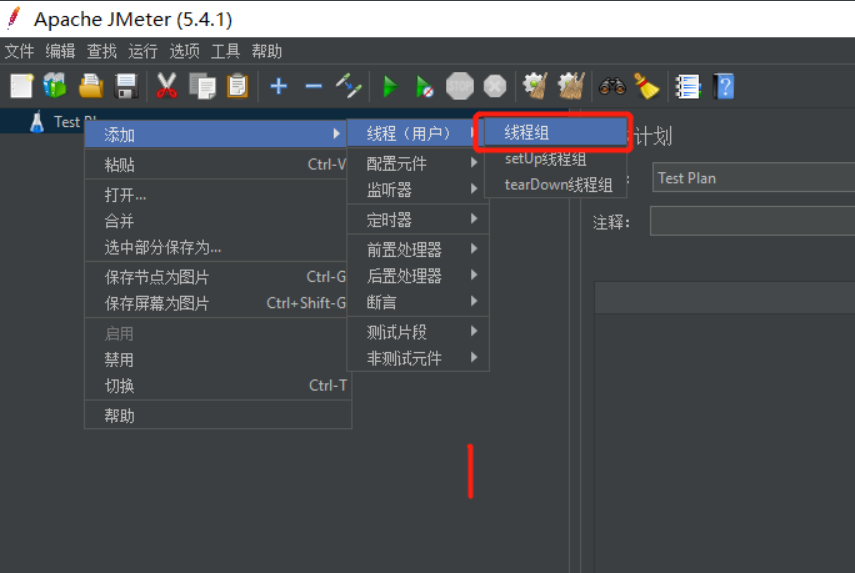
Task: Expand the 前置处理器 submenu
Action: pos(418,250)
